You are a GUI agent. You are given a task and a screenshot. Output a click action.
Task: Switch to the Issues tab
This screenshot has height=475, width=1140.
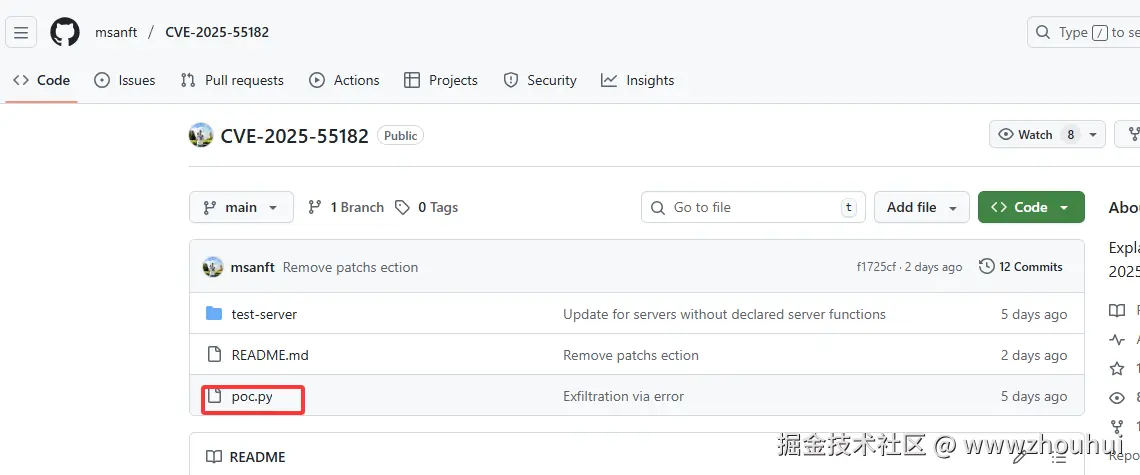[x=125, y=80]
